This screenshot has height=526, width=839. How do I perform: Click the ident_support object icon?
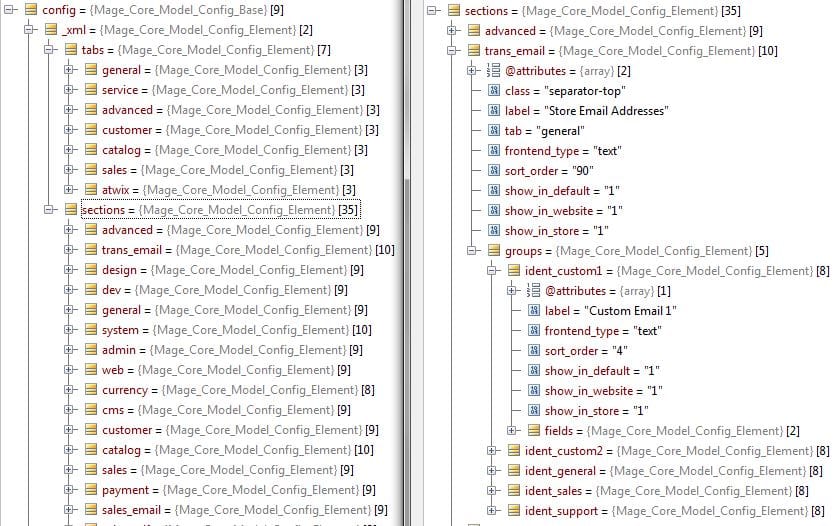click(514, 510)
